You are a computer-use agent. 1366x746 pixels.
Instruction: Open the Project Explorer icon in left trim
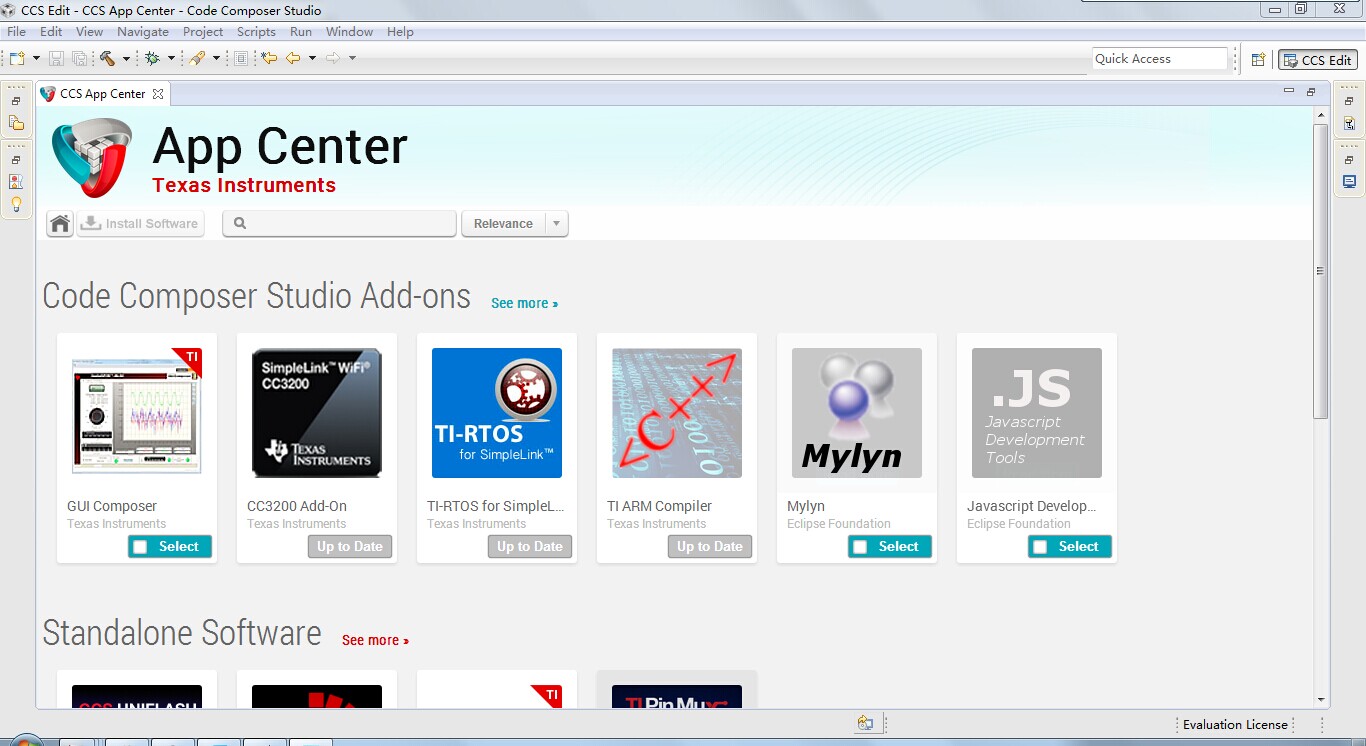(16, 123)
